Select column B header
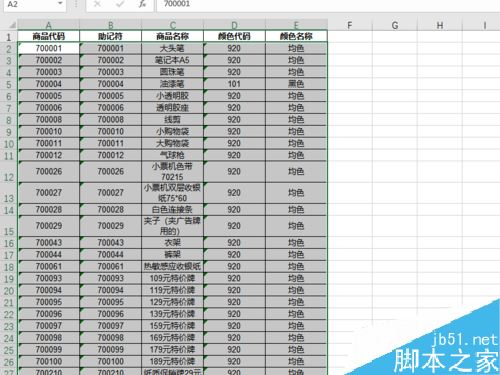Screen dimensions: 500x375 click(111, 25)
